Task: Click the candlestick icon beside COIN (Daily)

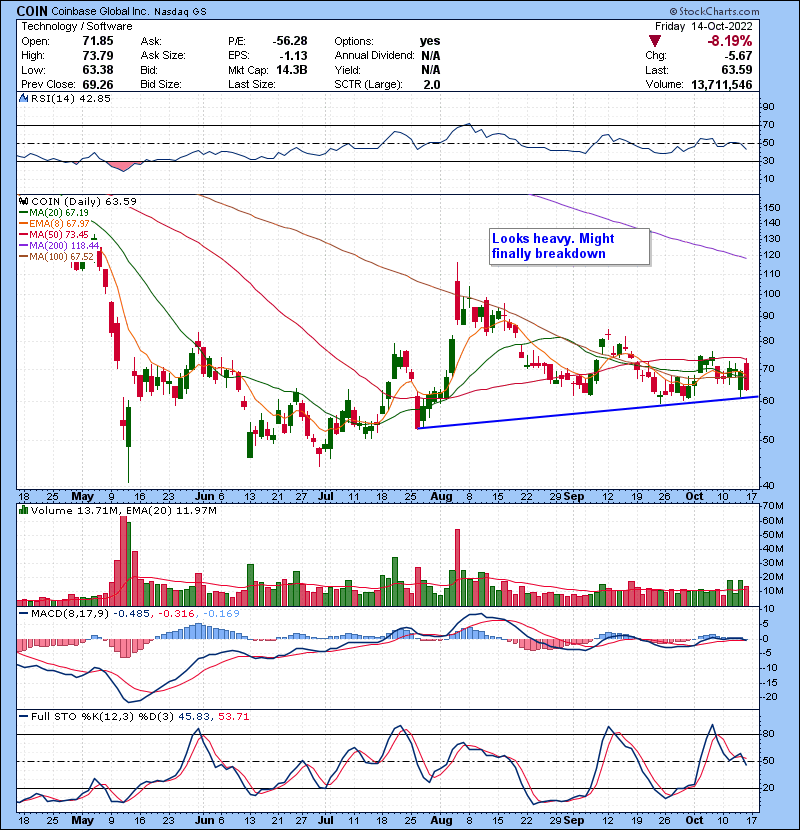Action: [x=23, y=201]
